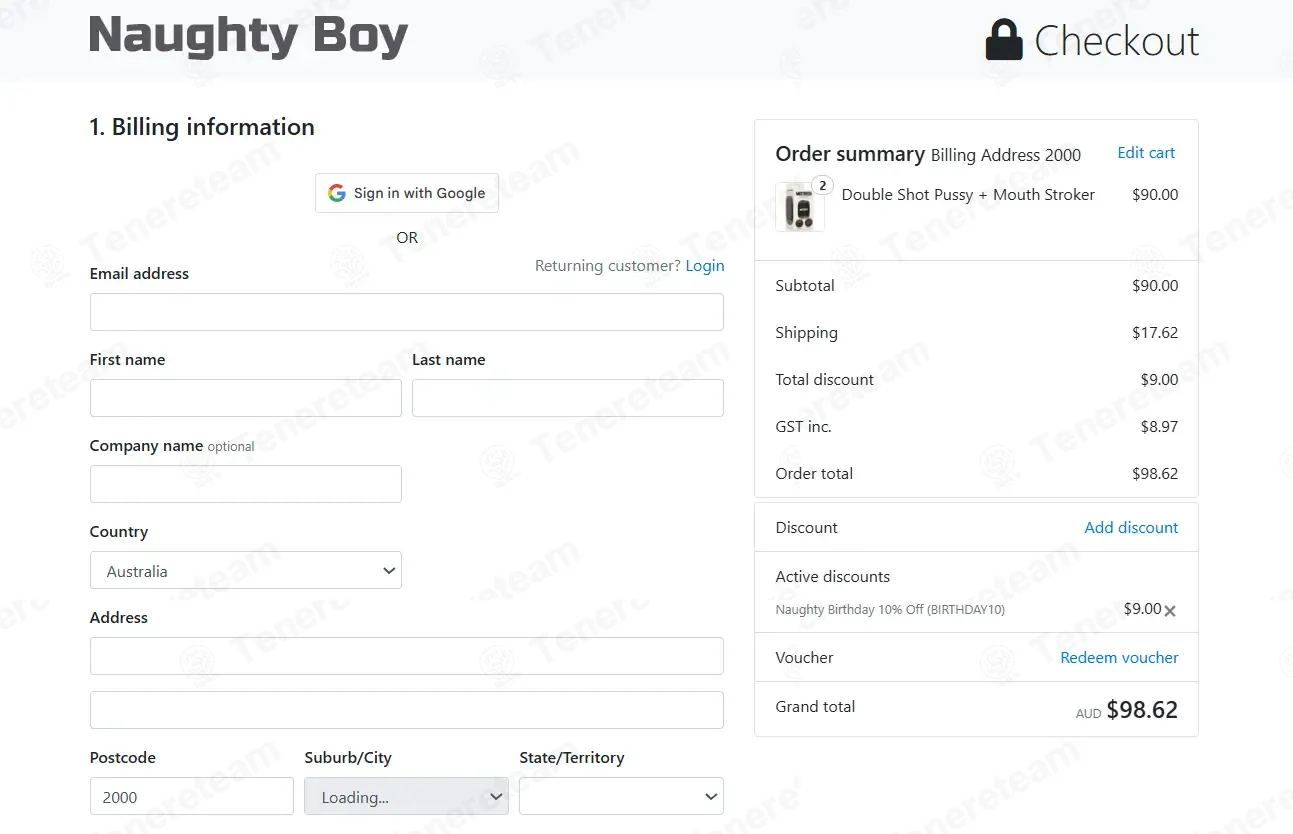This screenshot has width=1293, height=834.
Task: Focus the Email address field
Action: click(x=407, y=312)
